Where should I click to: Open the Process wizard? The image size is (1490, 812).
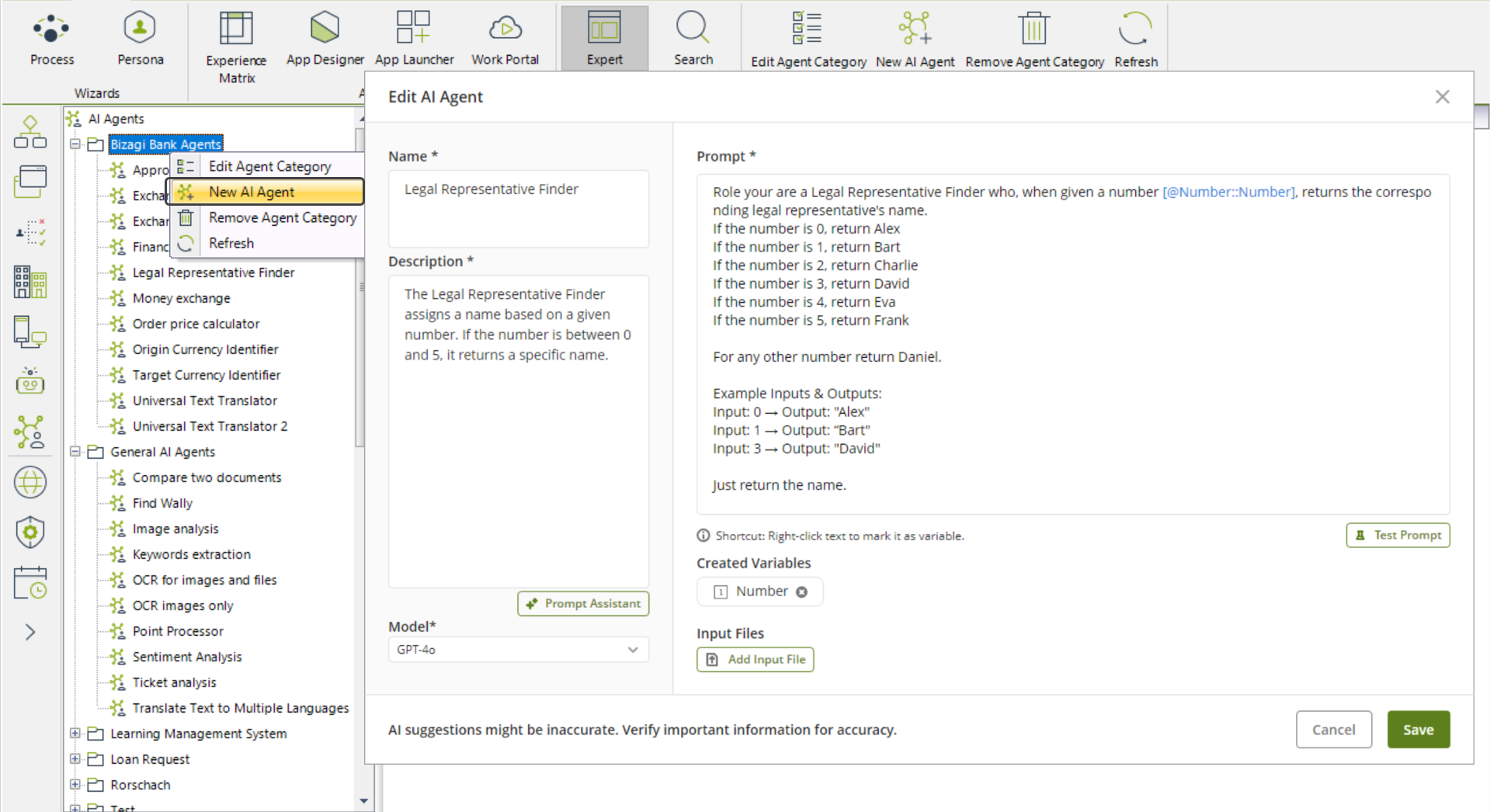pyautogui.click(x=51, y=38)
